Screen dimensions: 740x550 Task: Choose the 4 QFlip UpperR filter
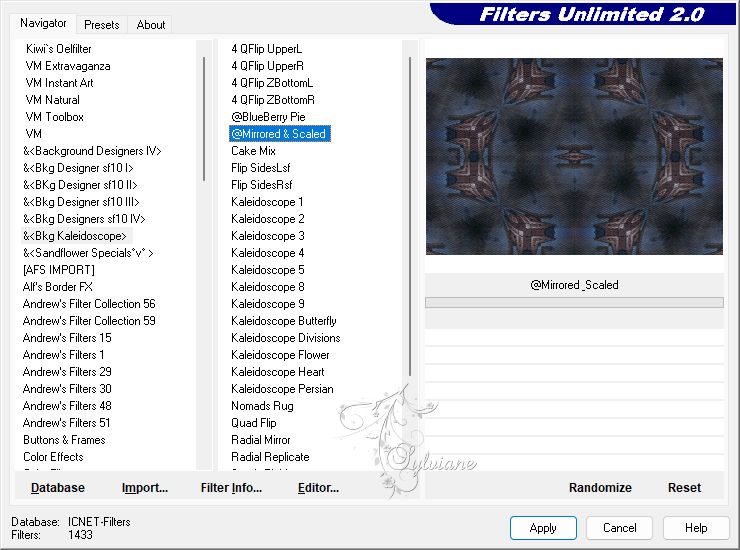click(268, 66)
